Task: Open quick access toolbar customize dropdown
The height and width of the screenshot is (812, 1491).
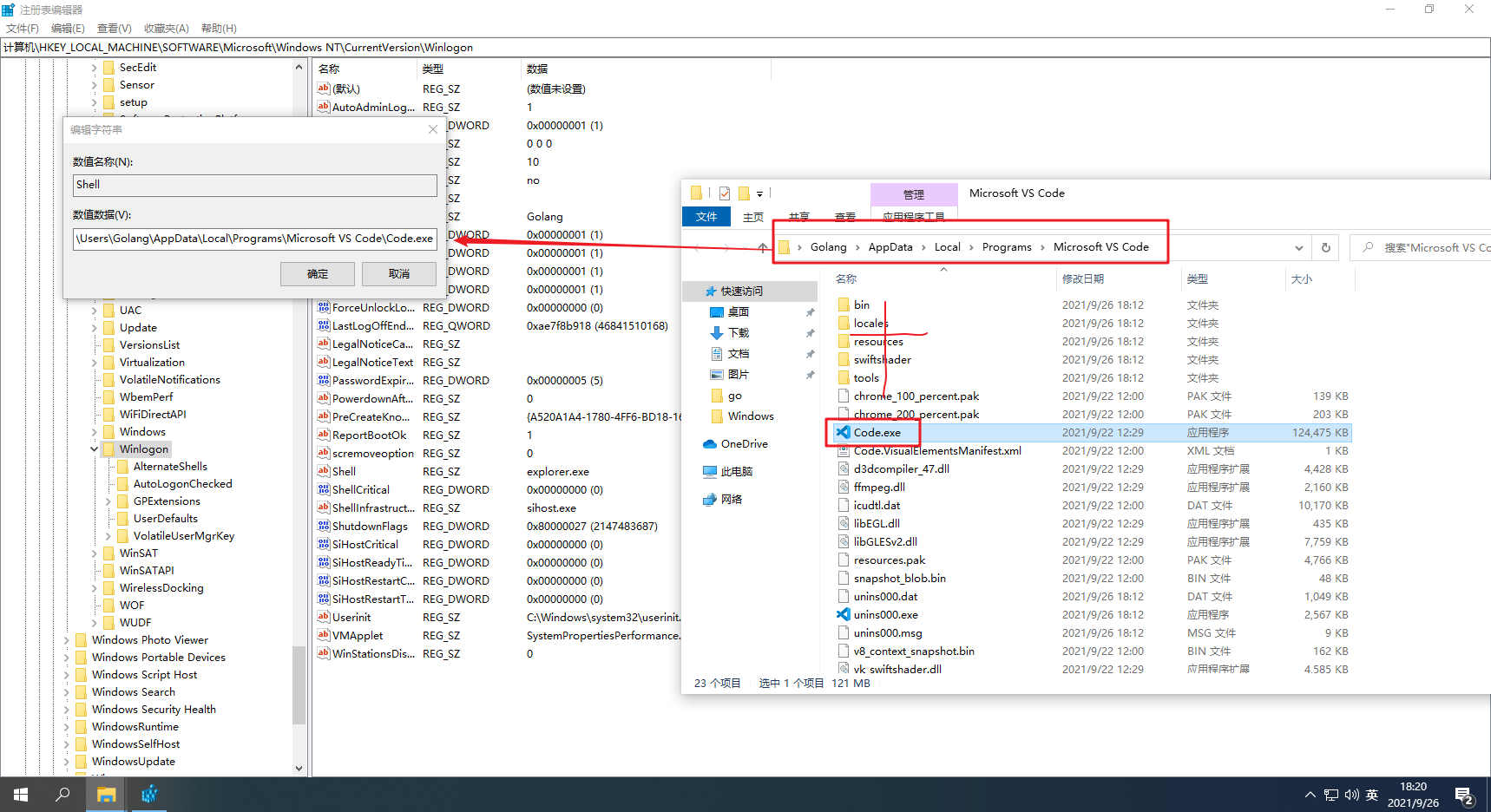Action: (759, 193)
